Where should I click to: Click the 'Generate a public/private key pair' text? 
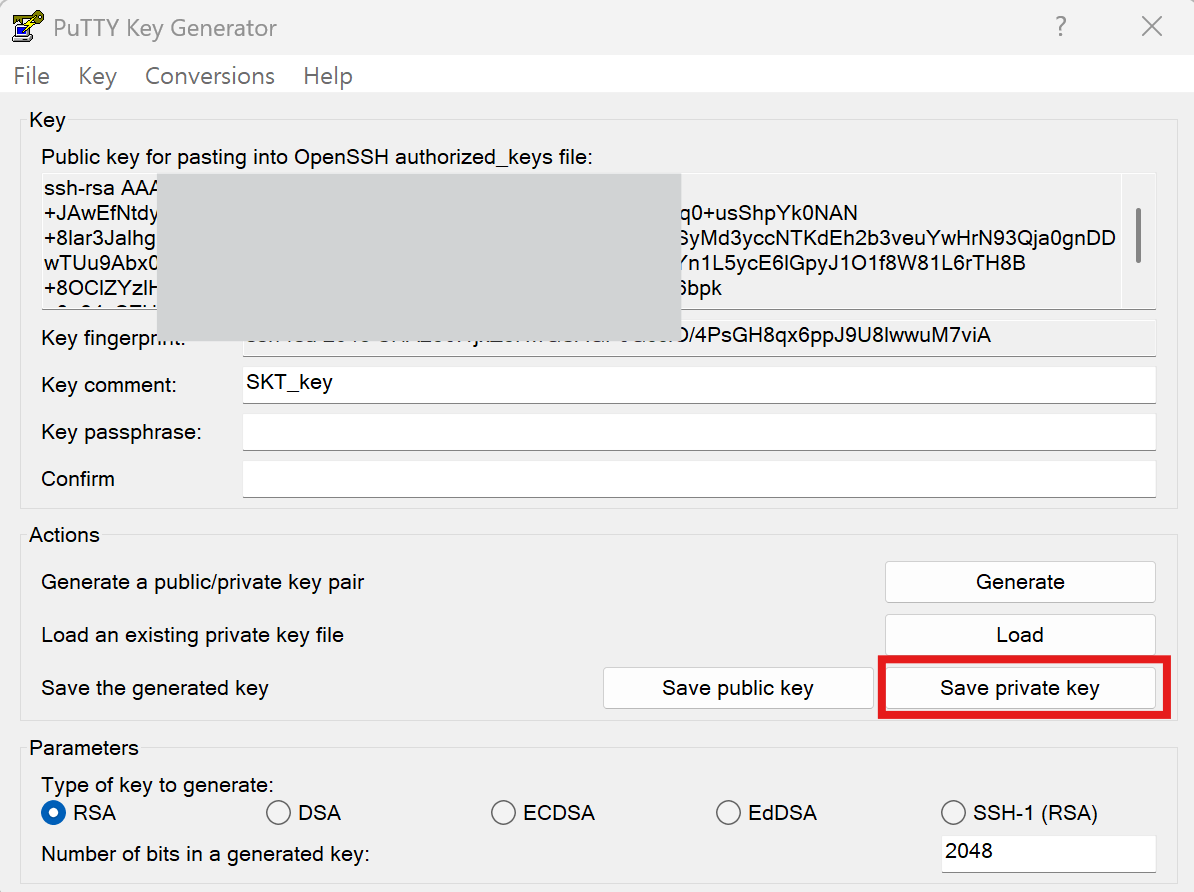coord(203,582)
